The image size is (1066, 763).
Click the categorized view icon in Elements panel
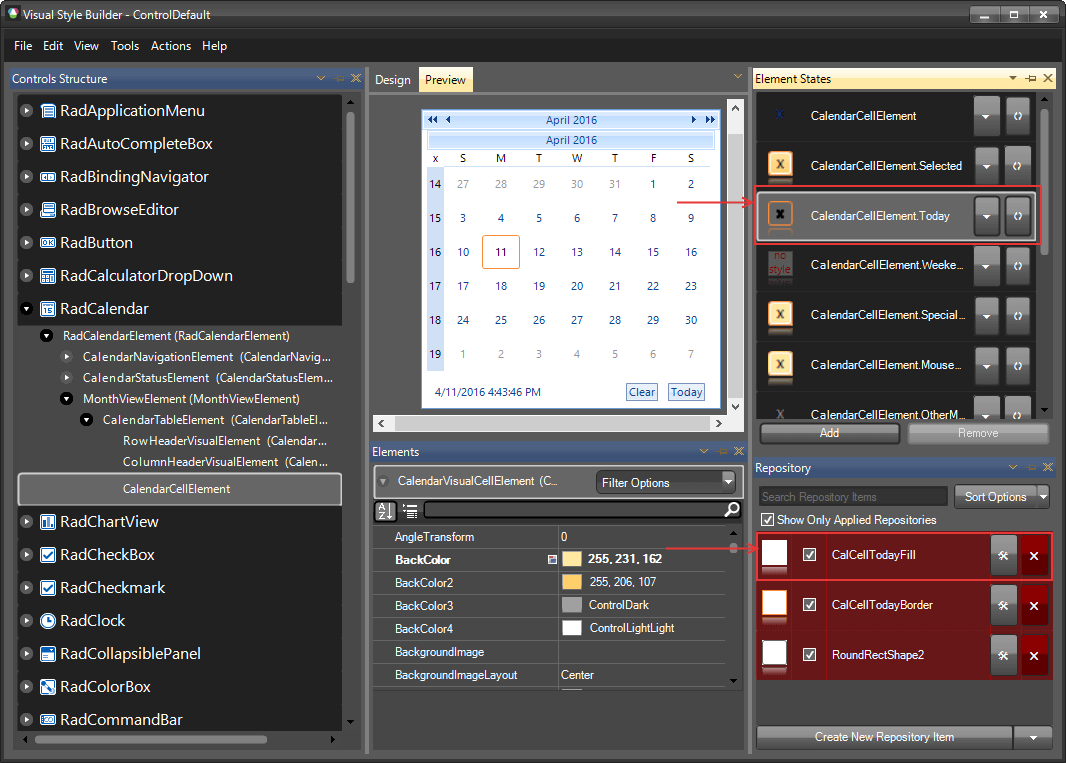pyautogui.click(x=409, y=511)
